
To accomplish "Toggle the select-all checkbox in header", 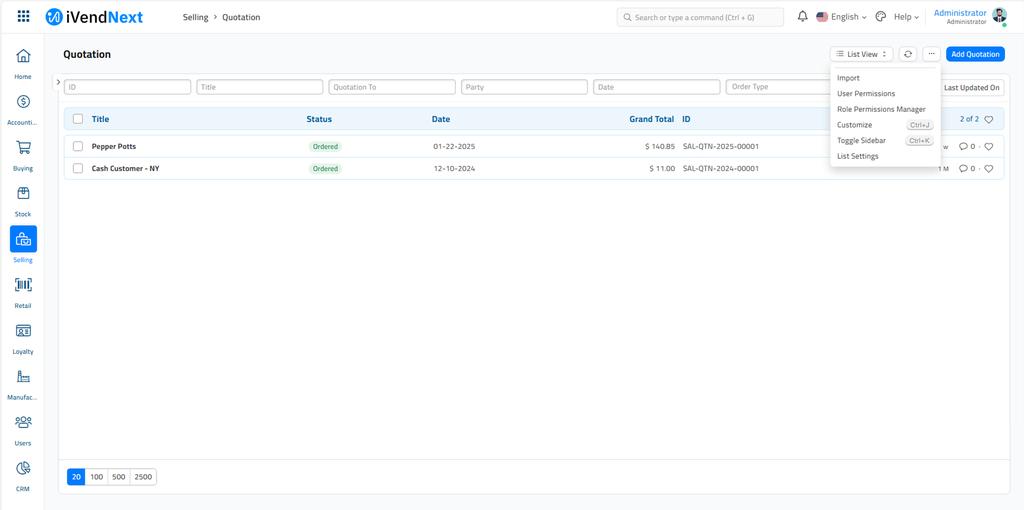I will (78, 119).
